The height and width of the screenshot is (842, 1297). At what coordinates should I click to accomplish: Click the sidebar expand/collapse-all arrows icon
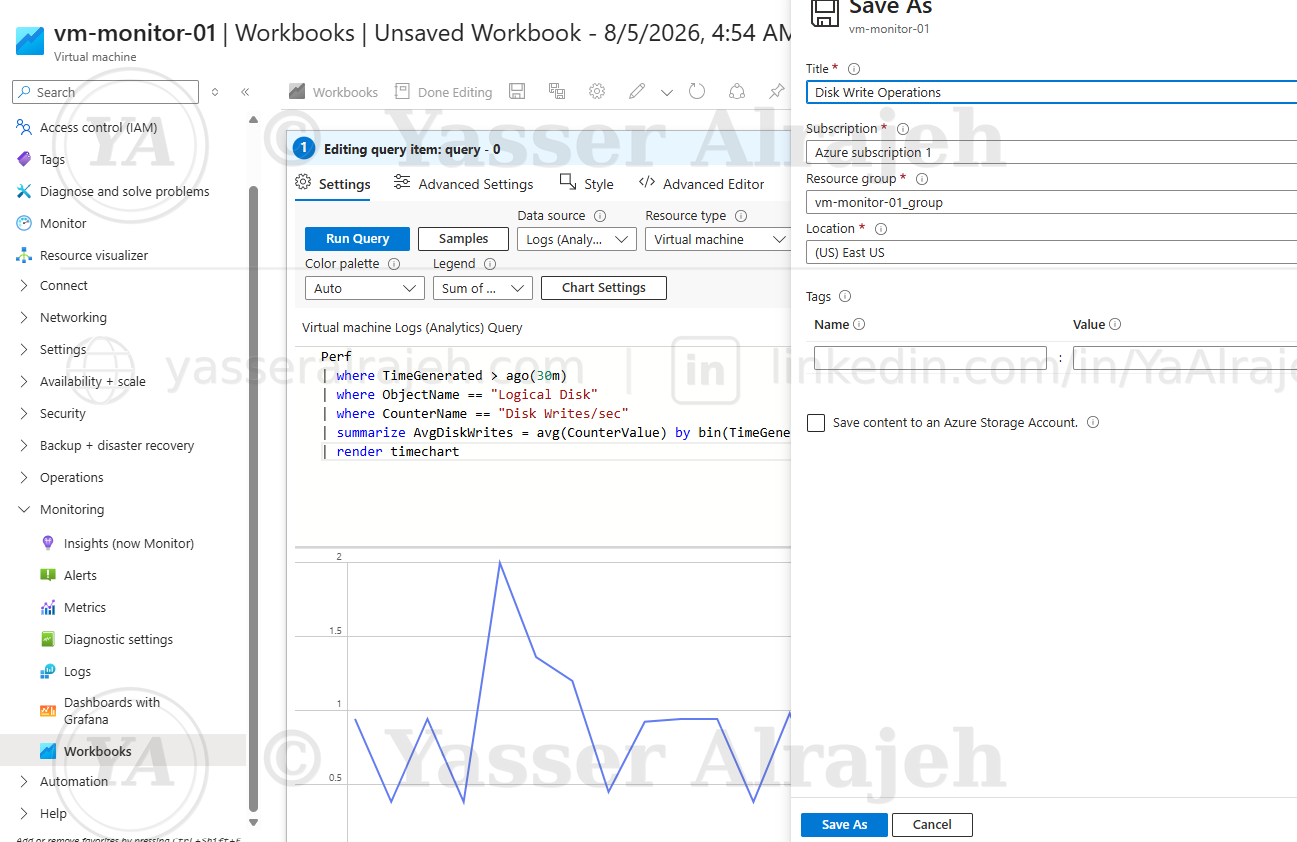214,92
